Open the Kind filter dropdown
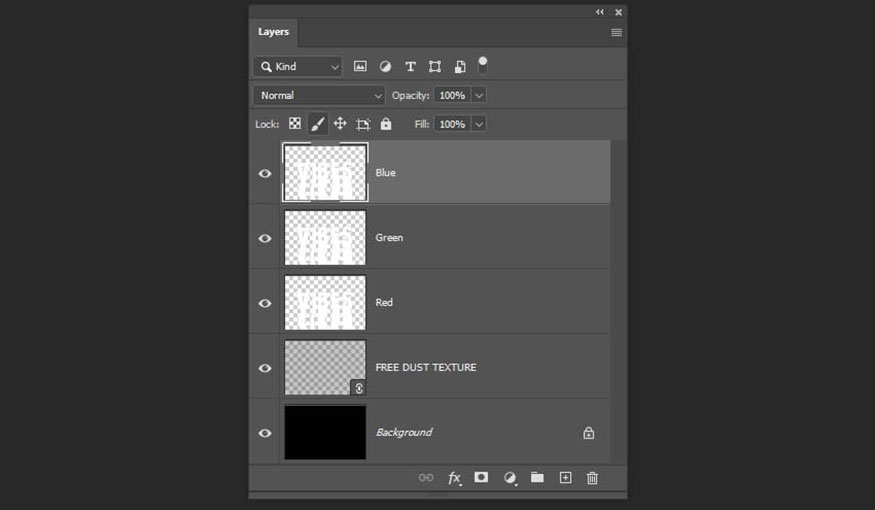Image resolution: width=875 pixels, height=510 pixels. (x=298, y=67)
